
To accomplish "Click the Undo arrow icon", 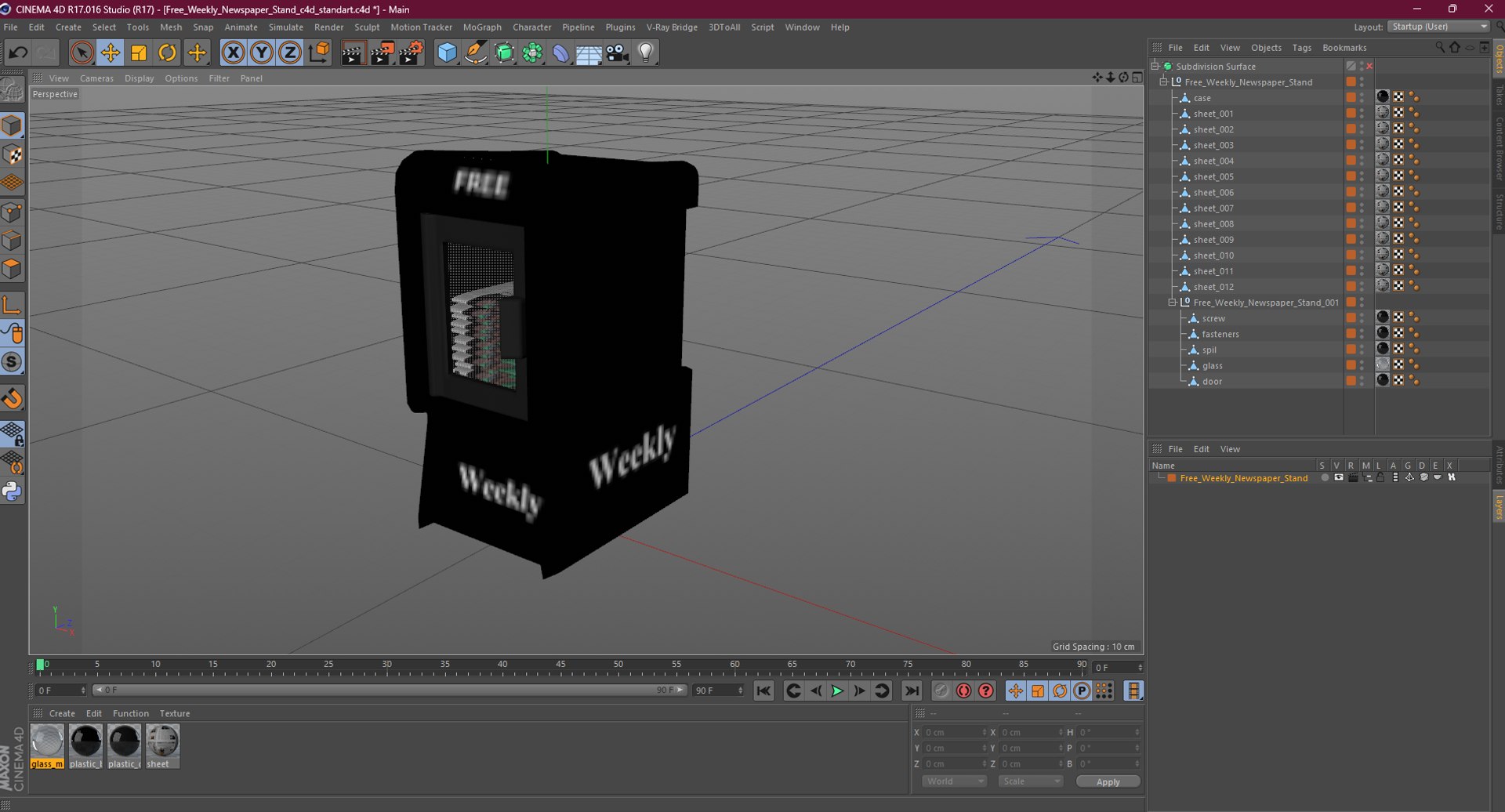I will point(18,53).
